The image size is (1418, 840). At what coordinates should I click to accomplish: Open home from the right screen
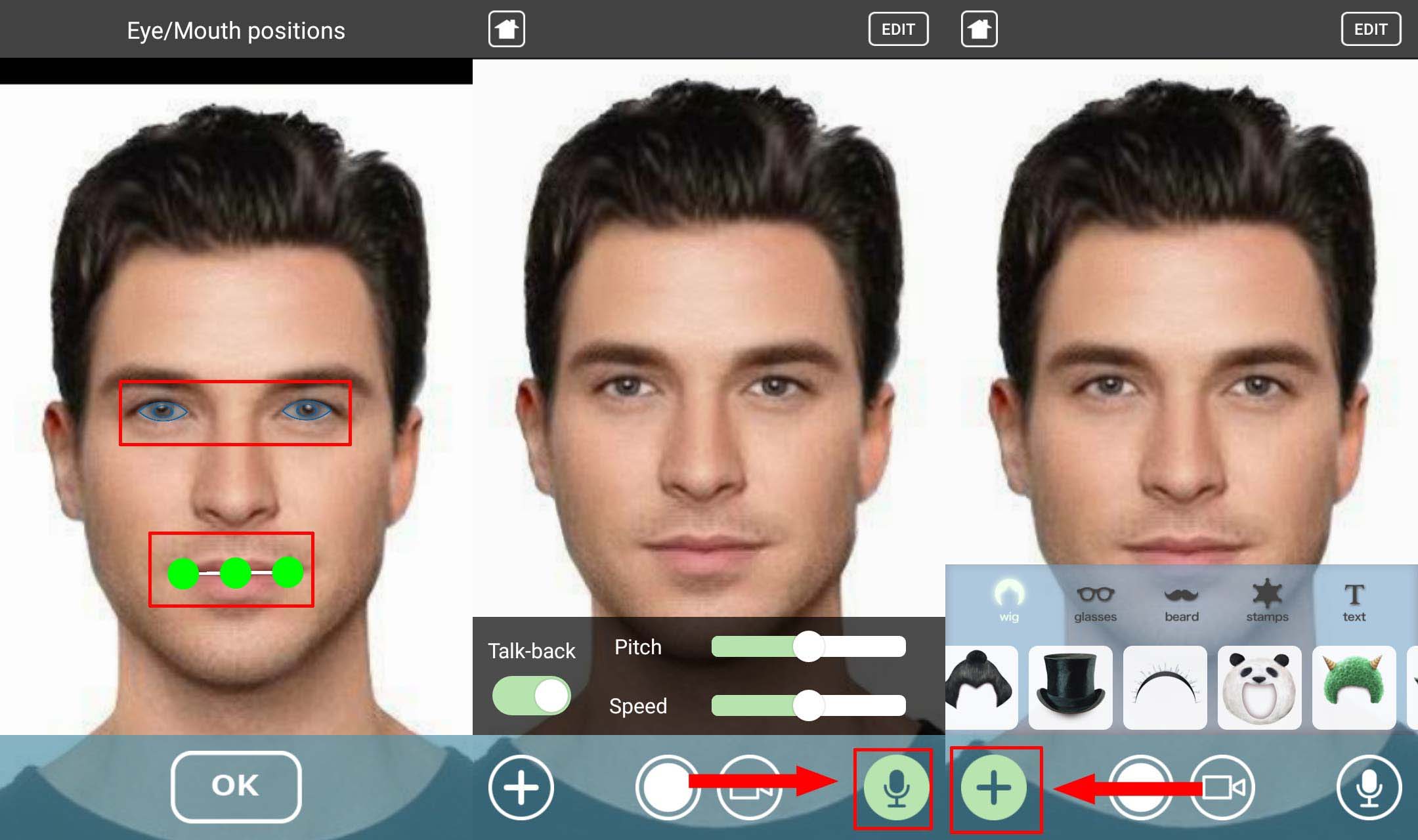point(979,30)
